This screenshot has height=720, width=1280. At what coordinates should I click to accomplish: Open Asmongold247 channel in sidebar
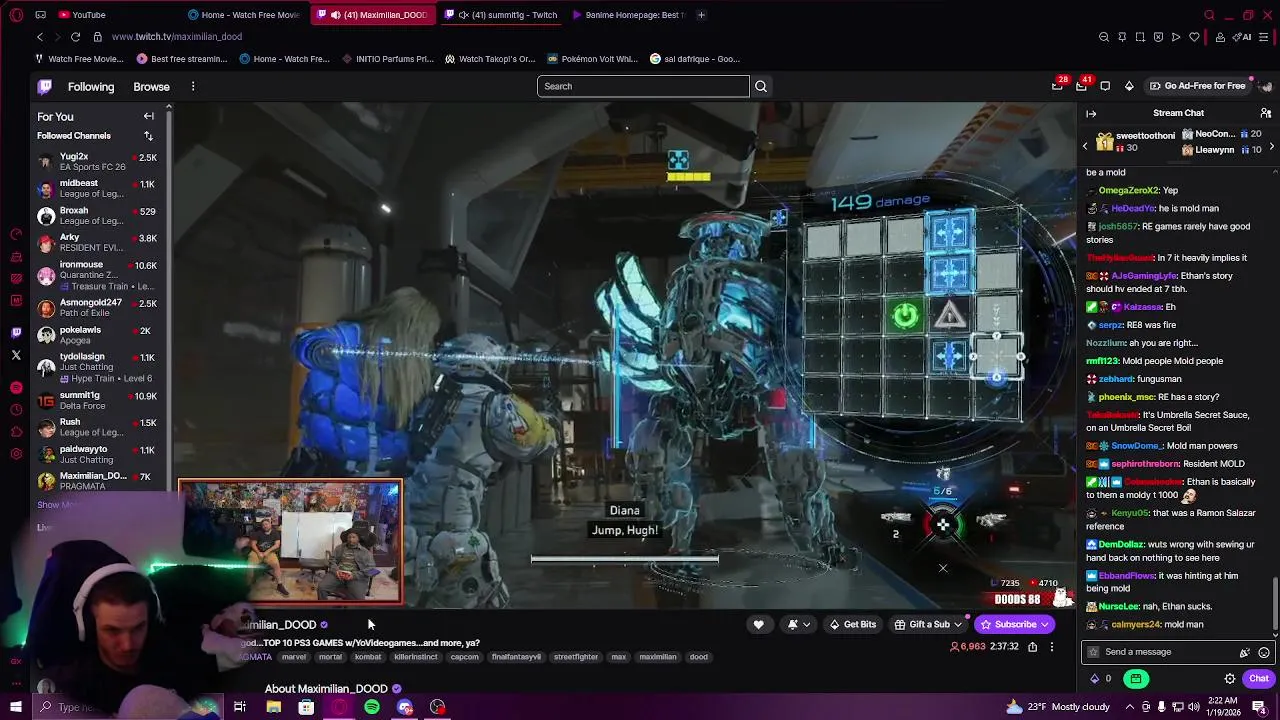[x=98, y=308]
